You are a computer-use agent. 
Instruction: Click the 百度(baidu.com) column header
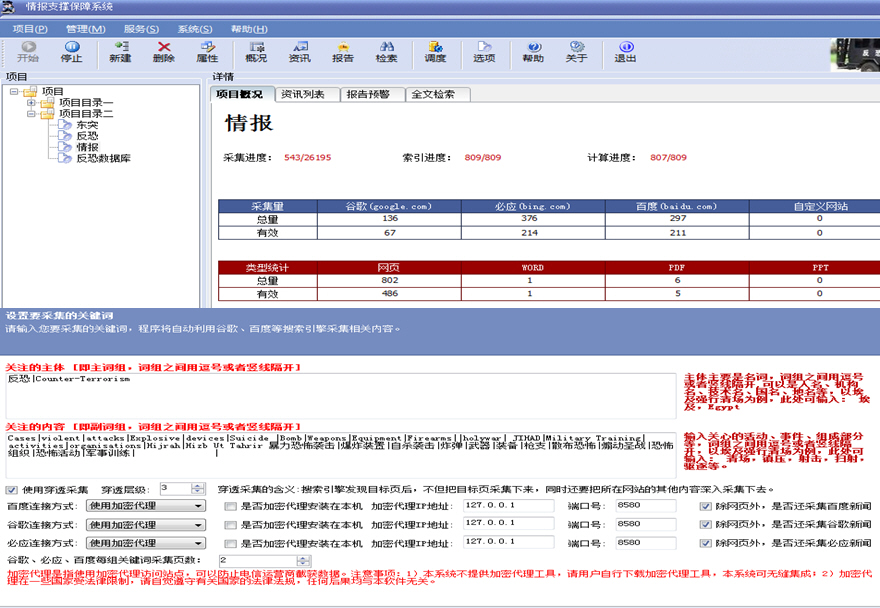[x=677, y=206]
